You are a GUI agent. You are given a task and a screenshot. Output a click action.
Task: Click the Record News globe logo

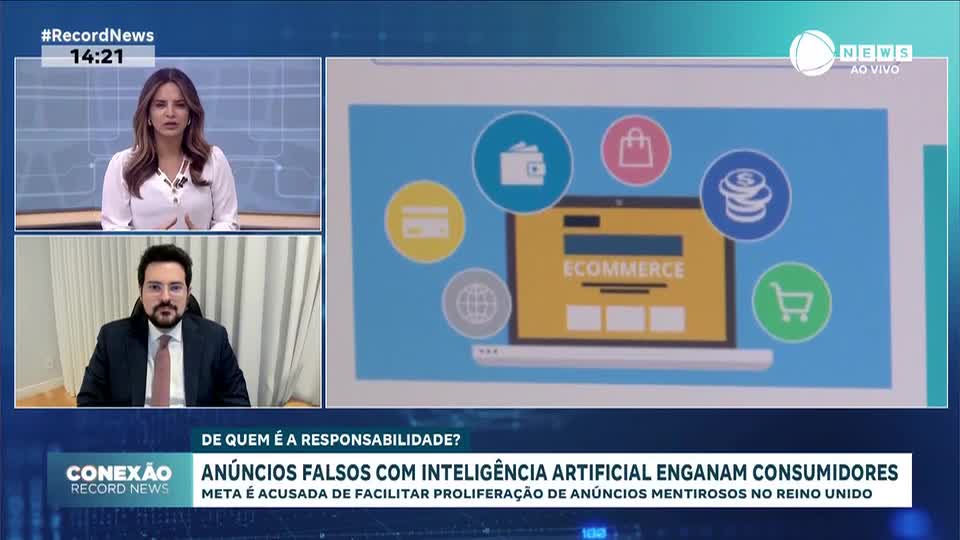click(x=812, y=53)
